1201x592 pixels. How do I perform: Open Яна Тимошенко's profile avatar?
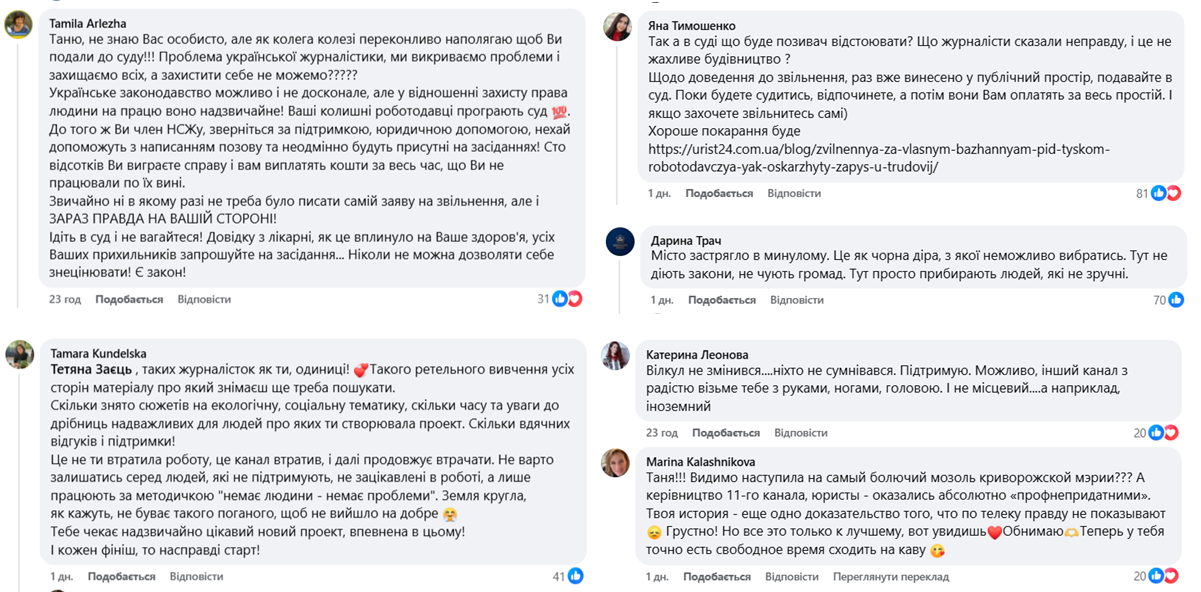tap(617, 27)
